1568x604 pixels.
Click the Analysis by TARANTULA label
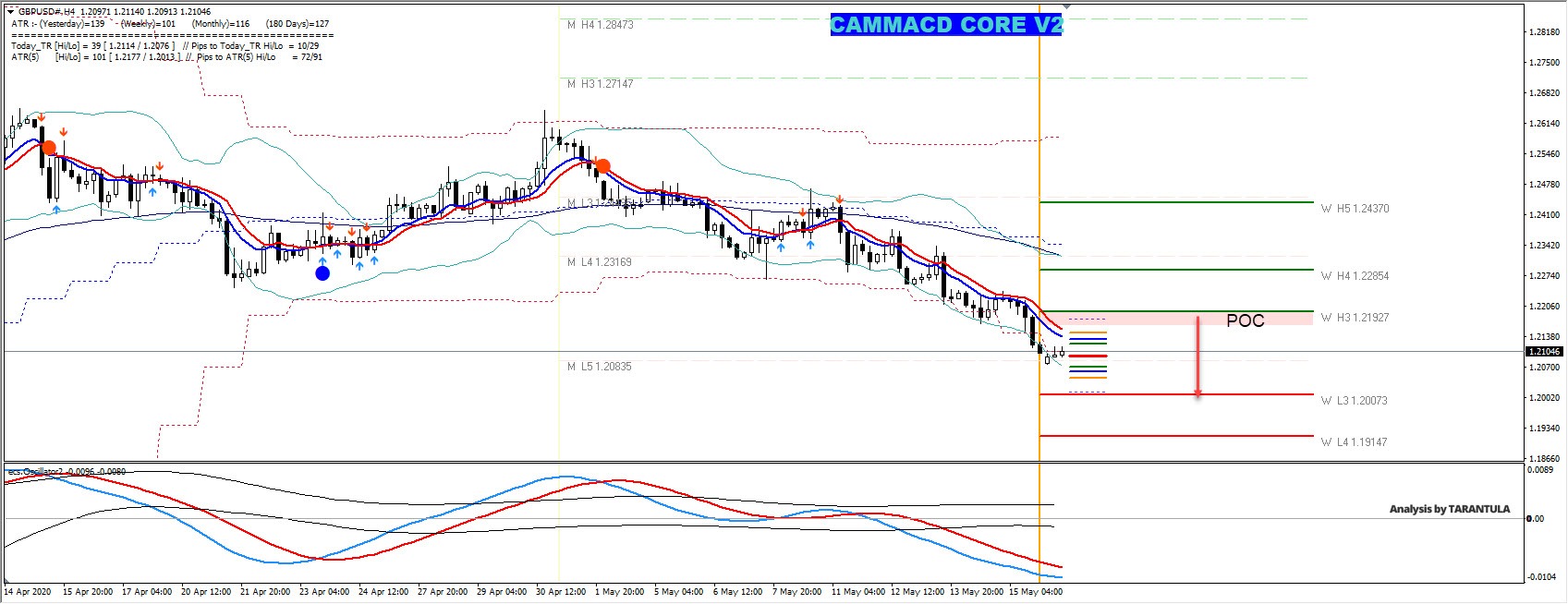point(1450,509)
